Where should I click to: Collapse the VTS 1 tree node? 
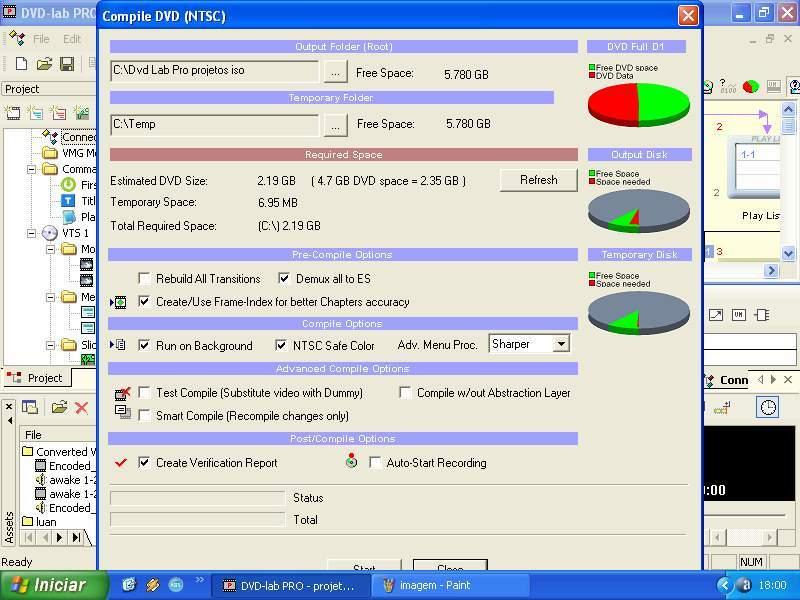(31, 233)
